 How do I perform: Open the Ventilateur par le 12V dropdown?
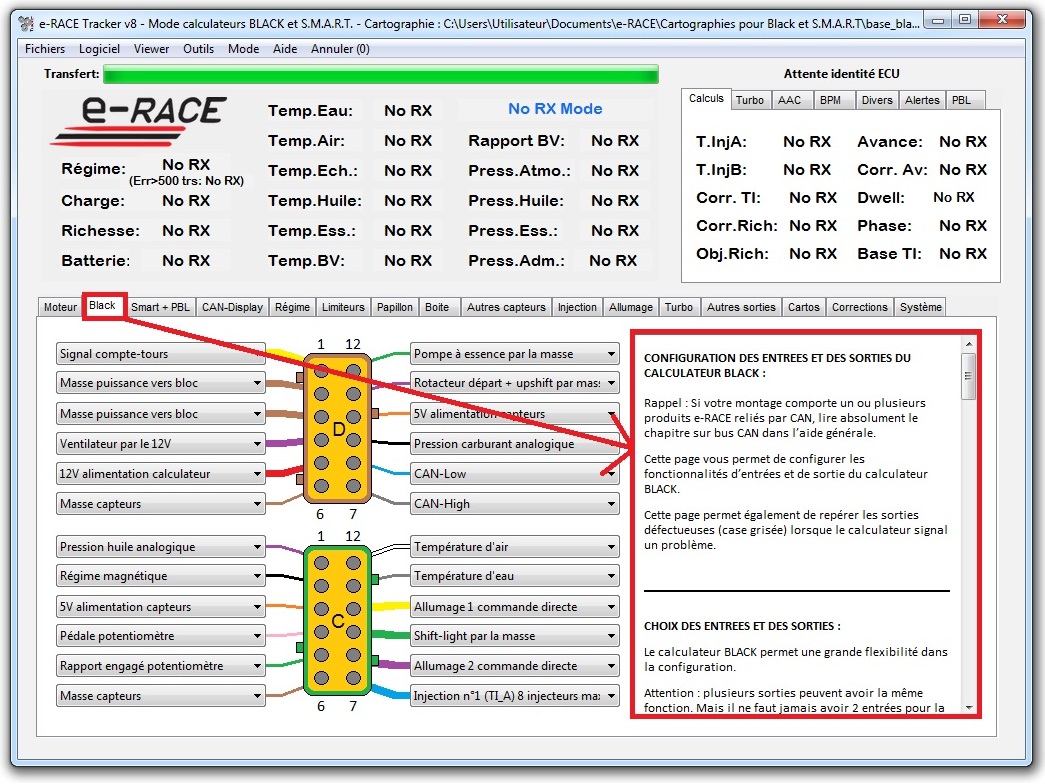point(257,444)
